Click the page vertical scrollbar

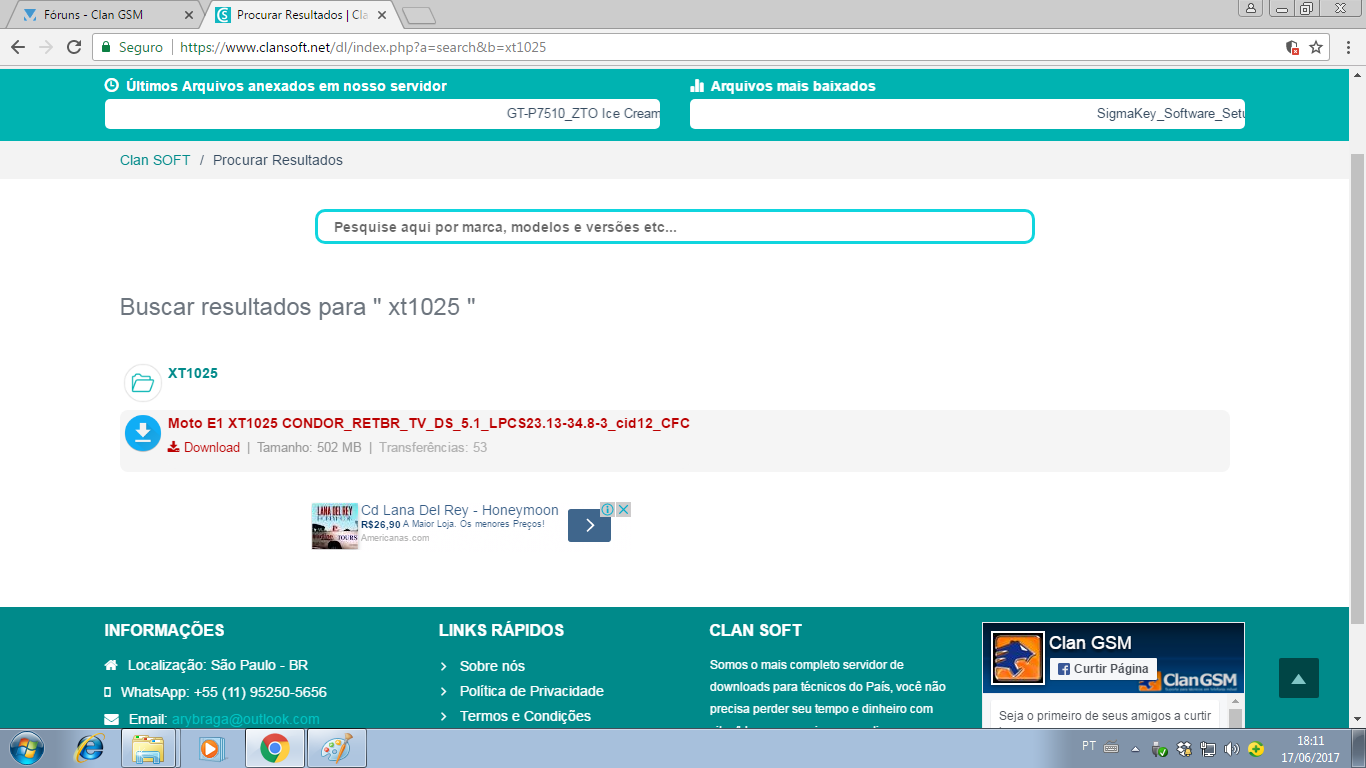1357,390
